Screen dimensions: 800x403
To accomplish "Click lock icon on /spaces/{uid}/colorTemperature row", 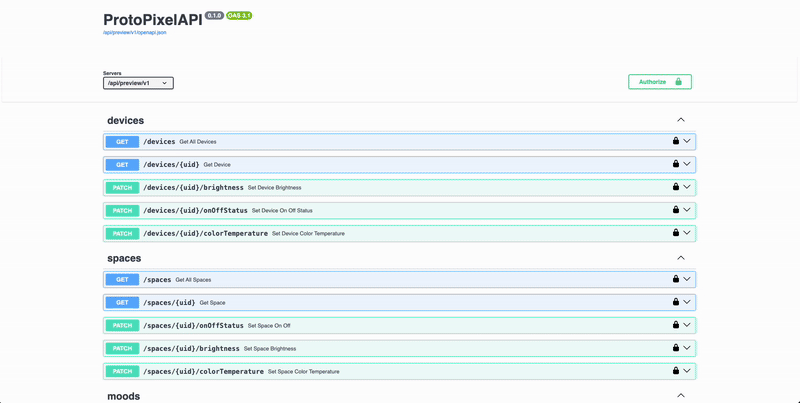I will pyautogui.click(x=676, y=370).
